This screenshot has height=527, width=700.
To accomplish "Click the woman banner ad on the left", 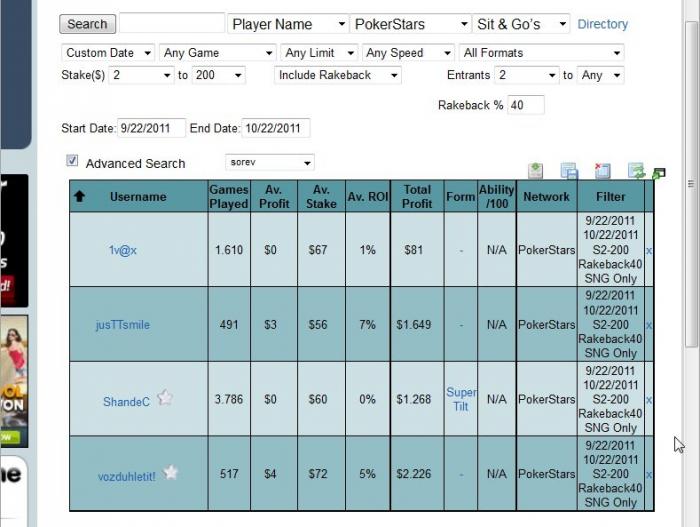I will coord(14,381).
